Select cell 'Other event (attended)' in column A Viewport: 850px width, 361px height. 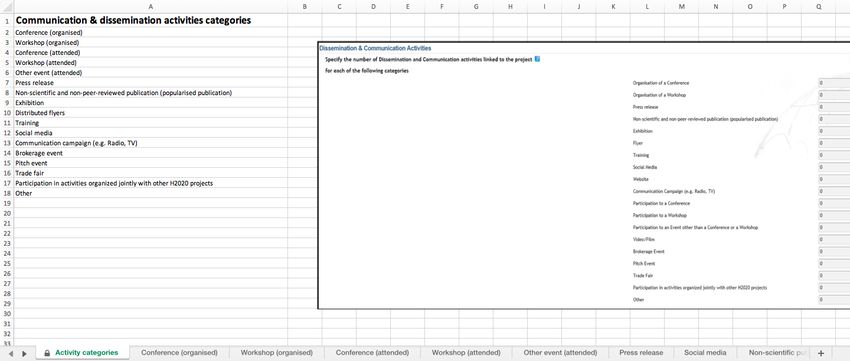pos(150,73)
